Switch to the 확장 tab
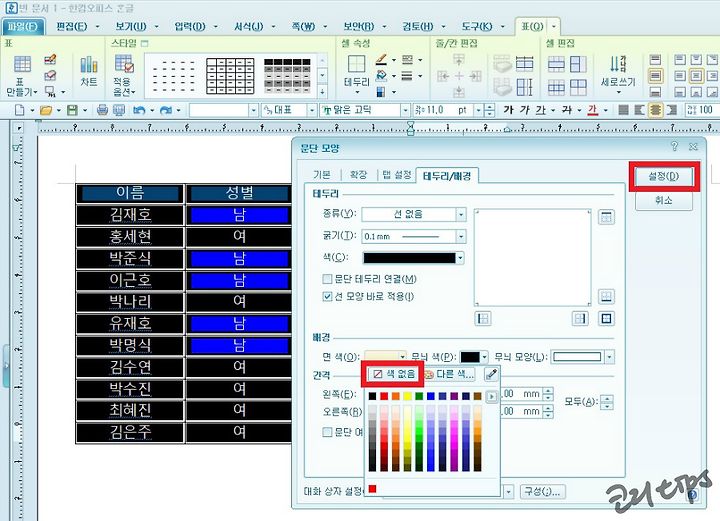The width and height of the screenshot is (720, 521). [x=359, y=175]
